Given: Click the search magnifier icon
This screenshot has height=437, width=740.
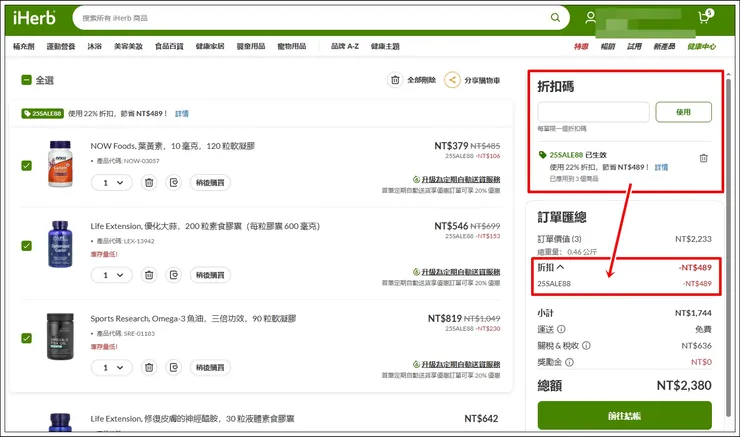Looking at the screenshot, I should tap(555, 17).
